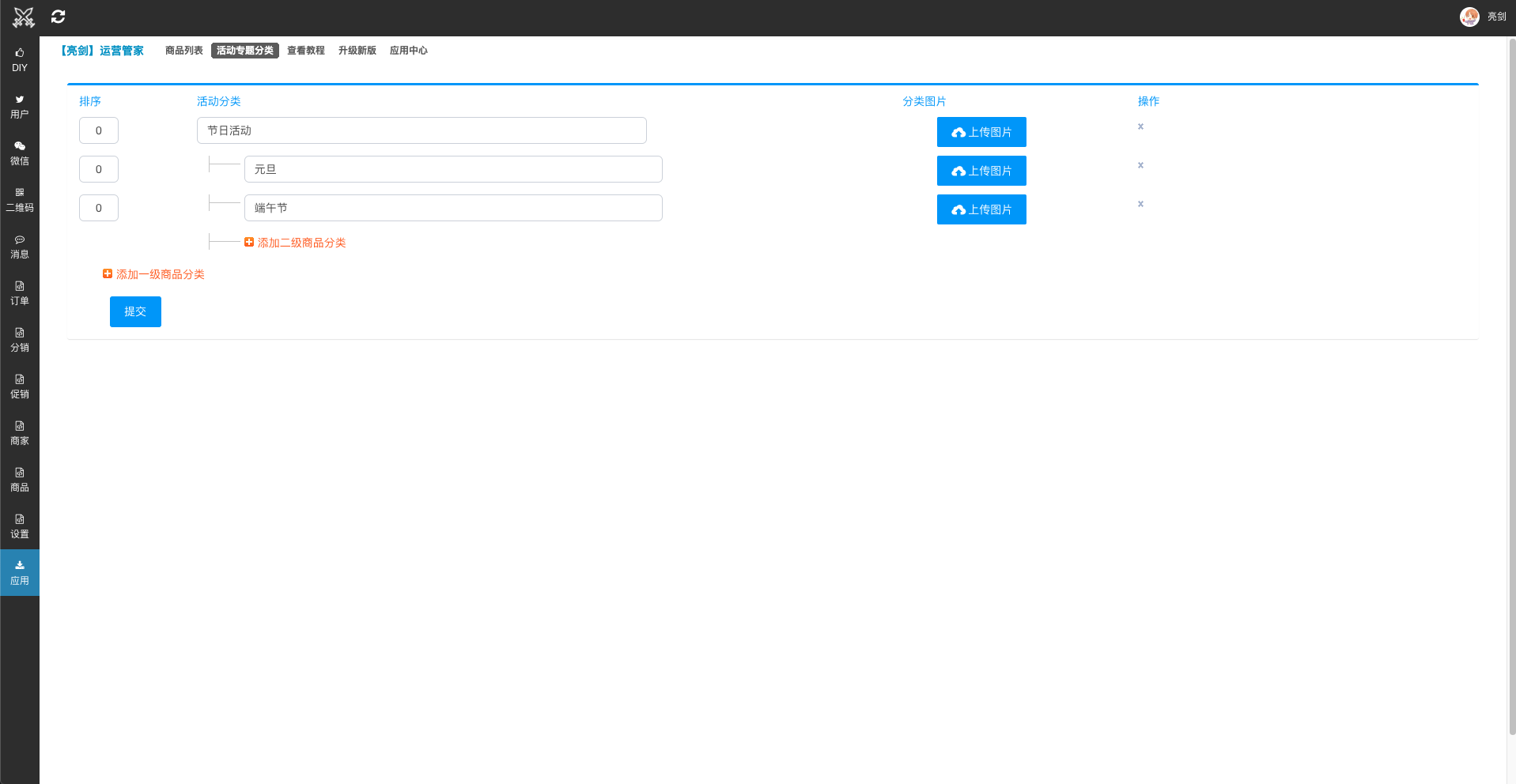This screenshot has width=1516, height=784.
Task: Switch to the 商品列表 tab
Action: (x=184, y=51)
